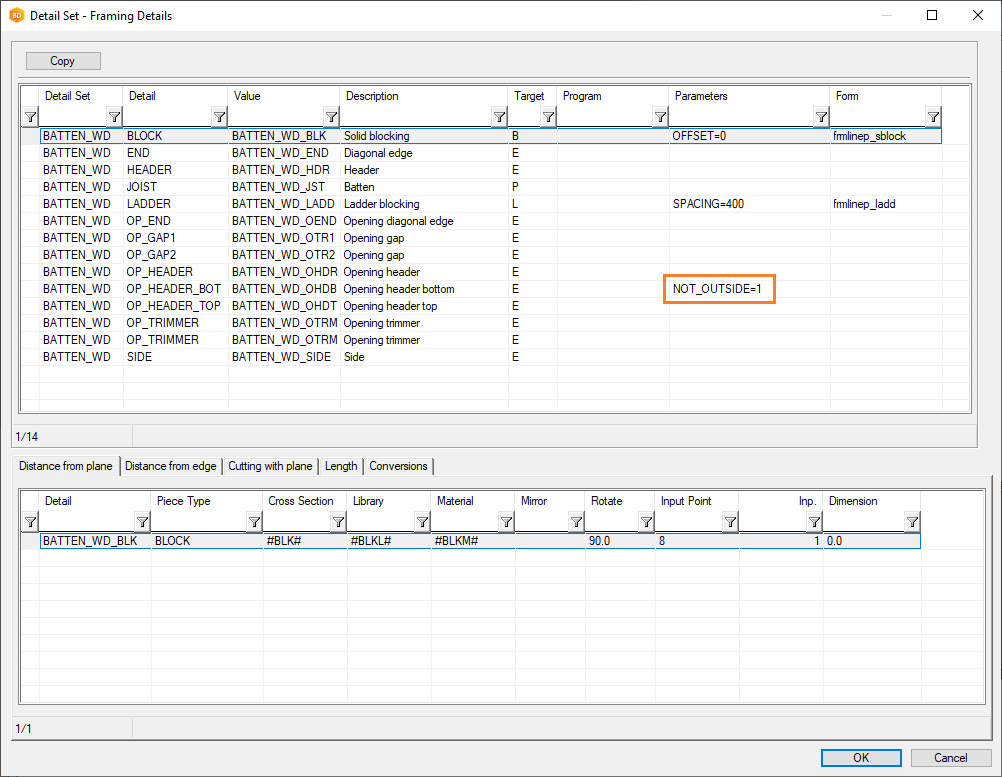Switch to the Conversions tab
The image size is (1002, 777).
(x=398, y=466)
